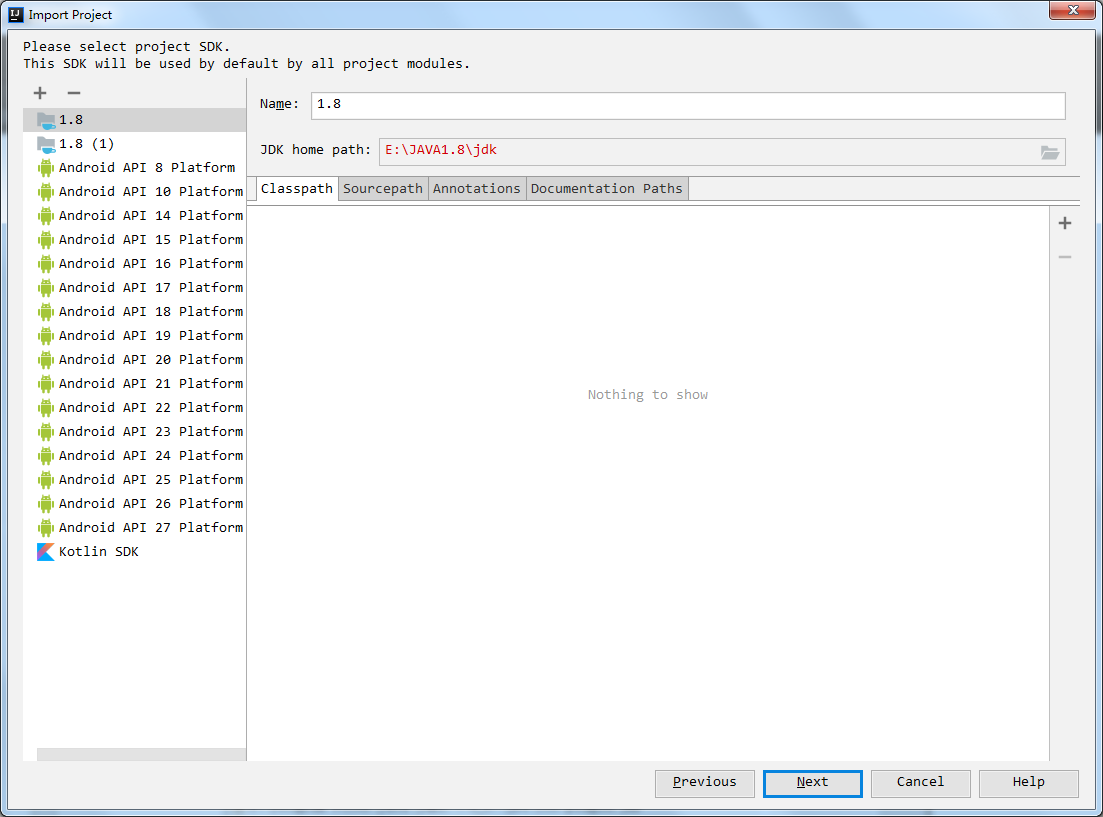The width and height of the screenshot is (1103, 817).
Task: Select the '1.8' SDK entry label
Action: click(x=70, y=120)
